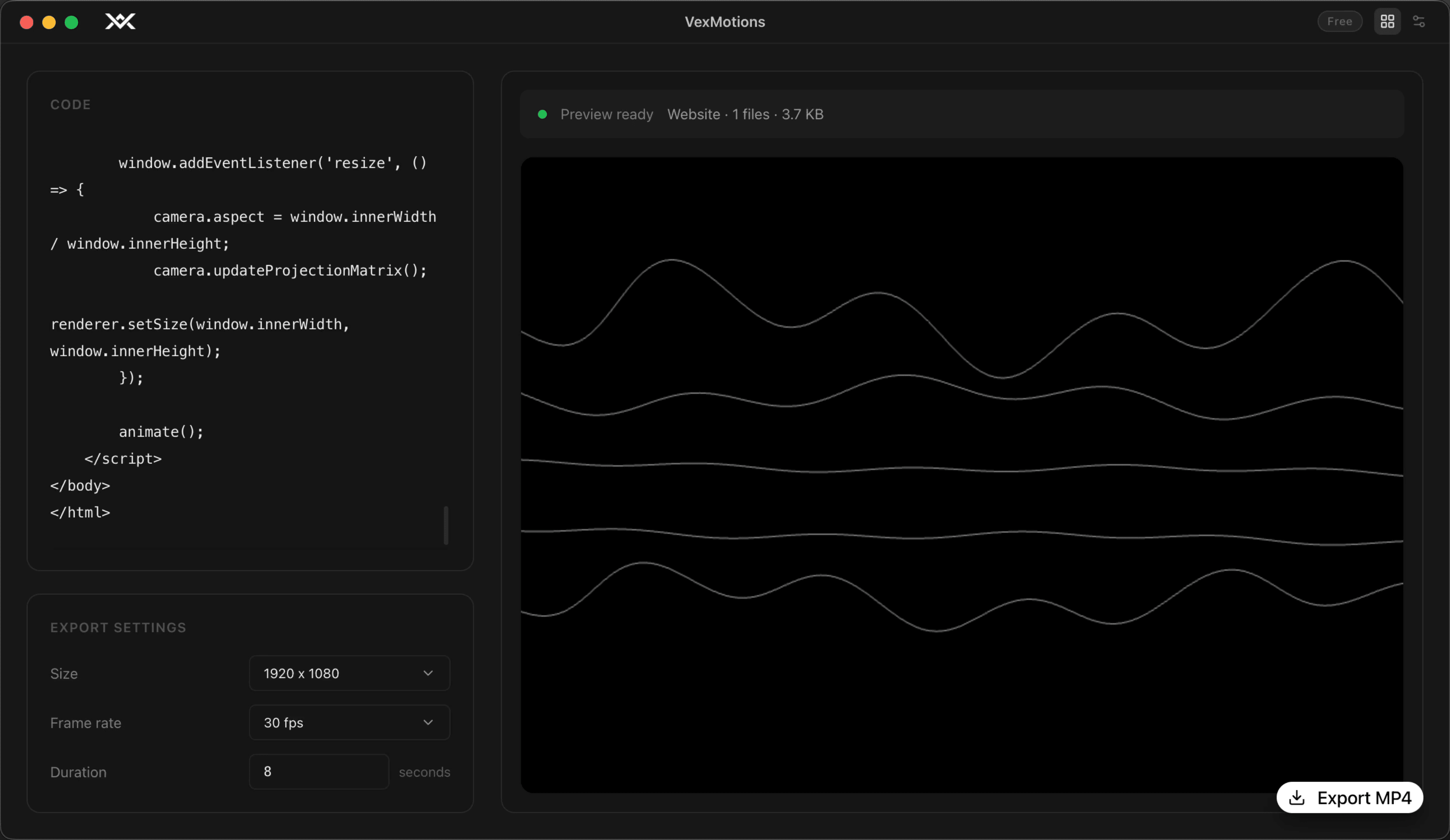Screen dimensions: 1450x840
Task: Open the Frame rate dropdown showing 30 fps
Action: [349, 723]
